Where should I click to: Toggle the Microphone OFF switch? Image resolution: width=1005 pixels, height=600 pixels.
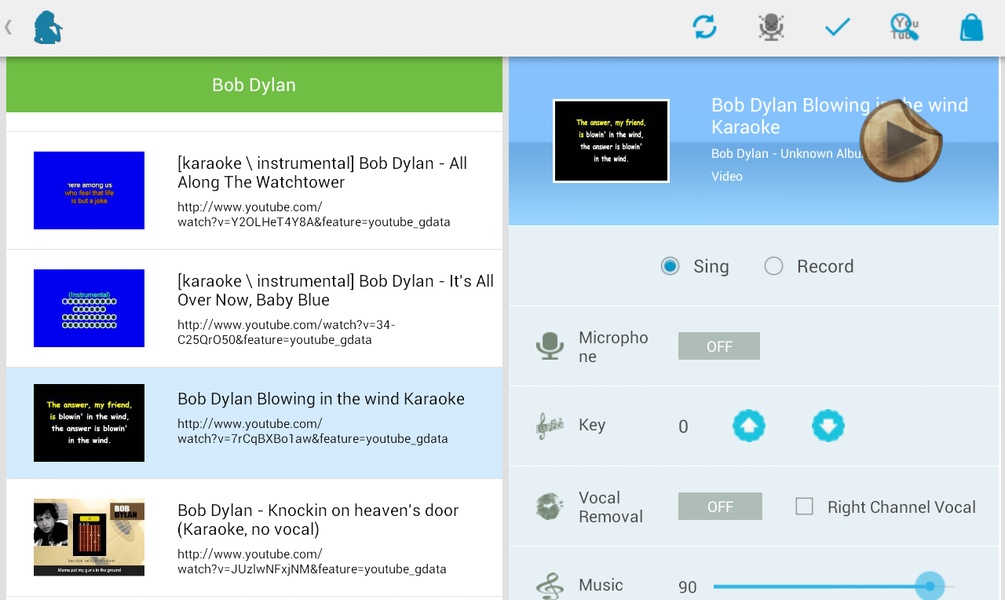[x=719, y=346]
